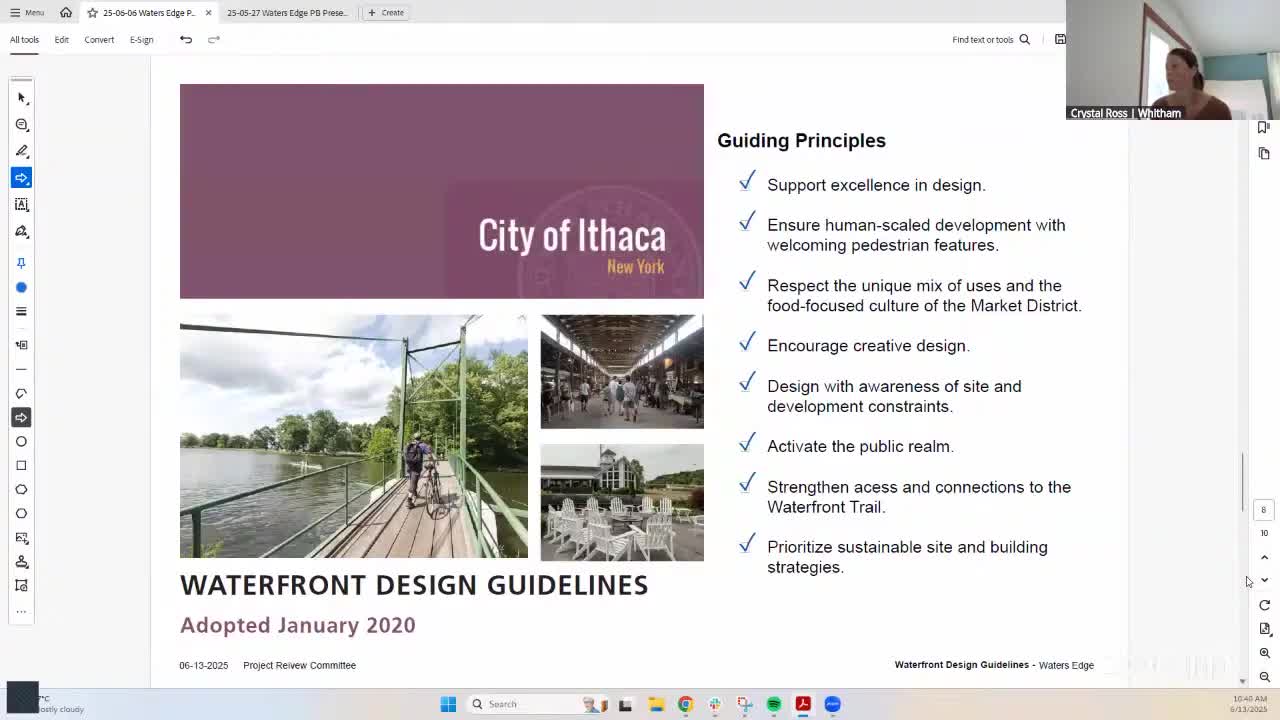Open the E-Sign menu
1280x720 pixels.
(141, 39)
